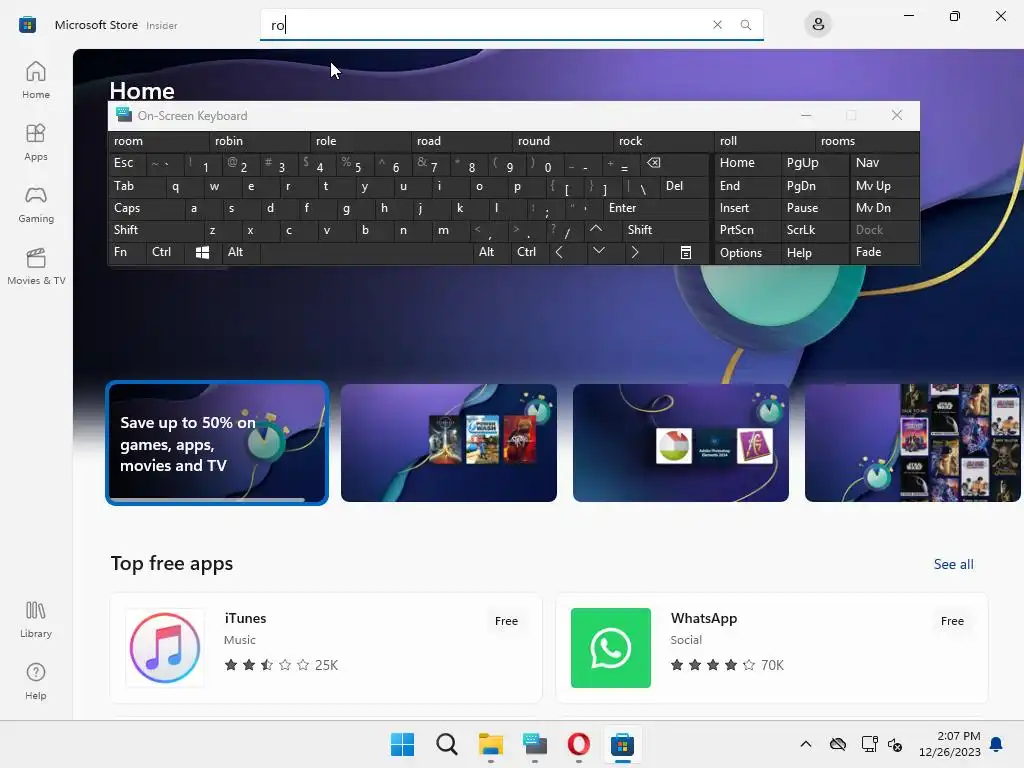Open the Windows Start button
The height and width of the screenshot is (768, 1024).
coord(402,744)
